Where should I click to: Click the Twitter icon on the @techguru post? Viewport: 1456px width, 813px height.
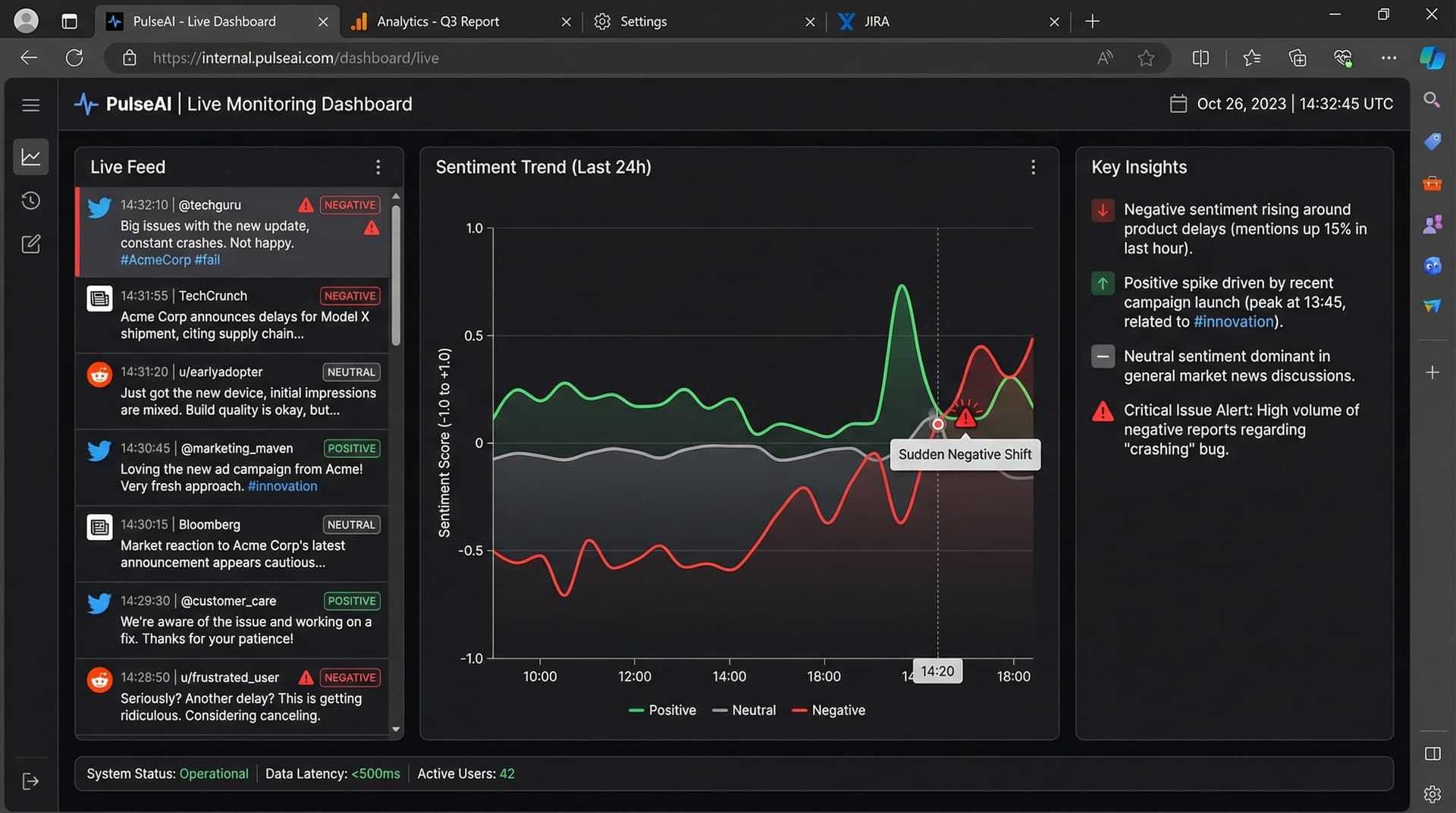tap(99, 208)
